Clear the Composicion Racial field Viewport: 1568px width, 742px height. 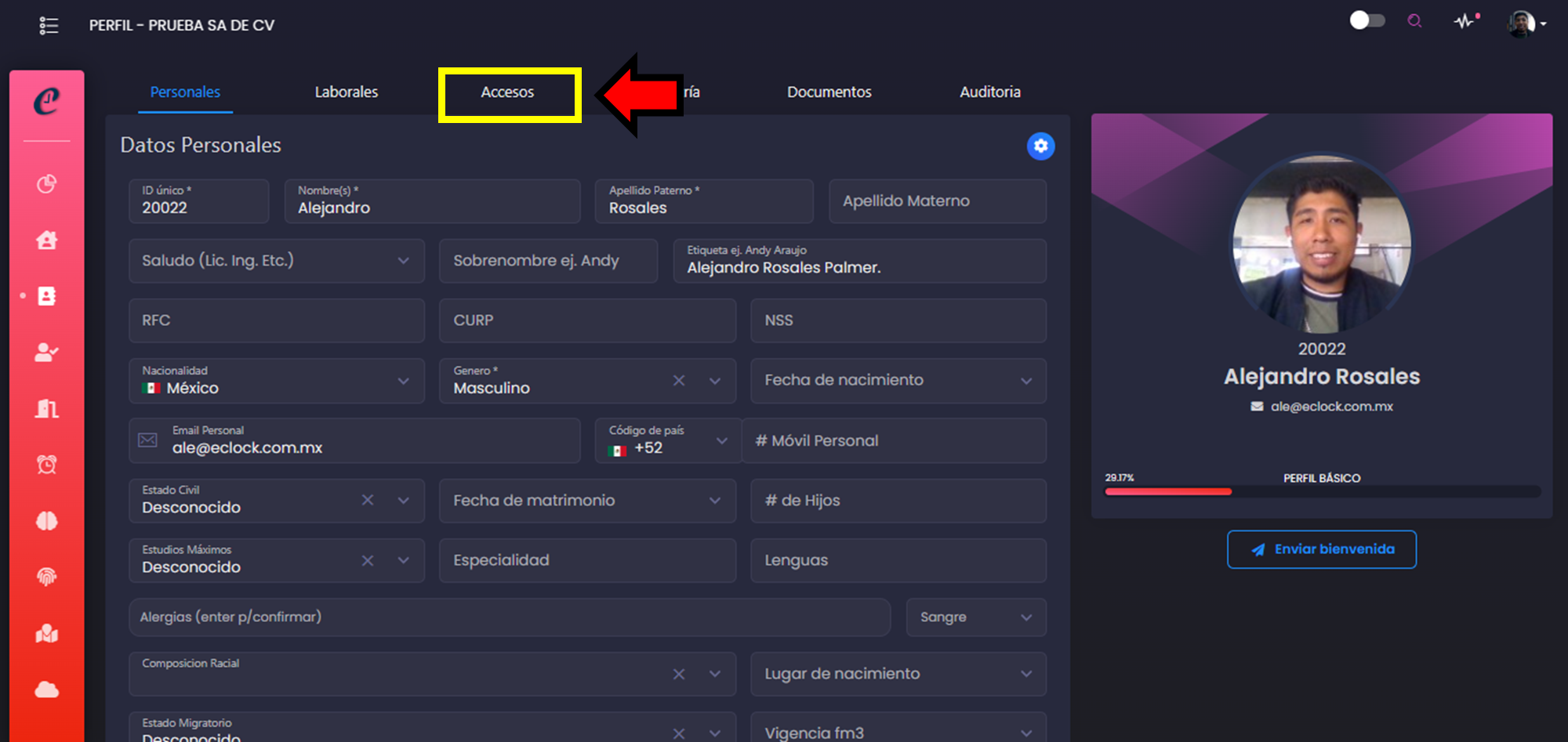(679, 674)
